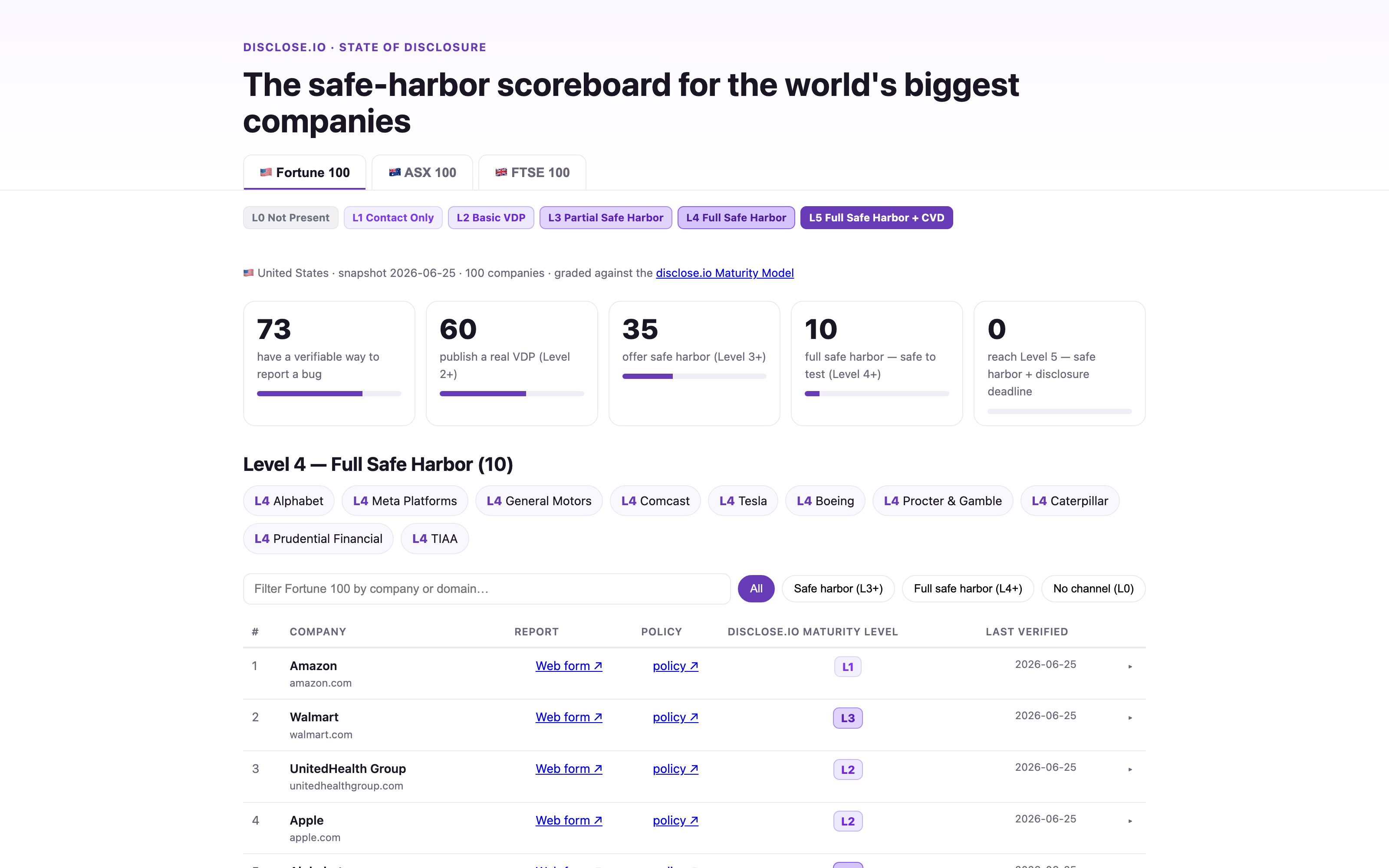The image size is (1389, 868).
Task: Click the REPORT column header
Action: tap(536, 631)
